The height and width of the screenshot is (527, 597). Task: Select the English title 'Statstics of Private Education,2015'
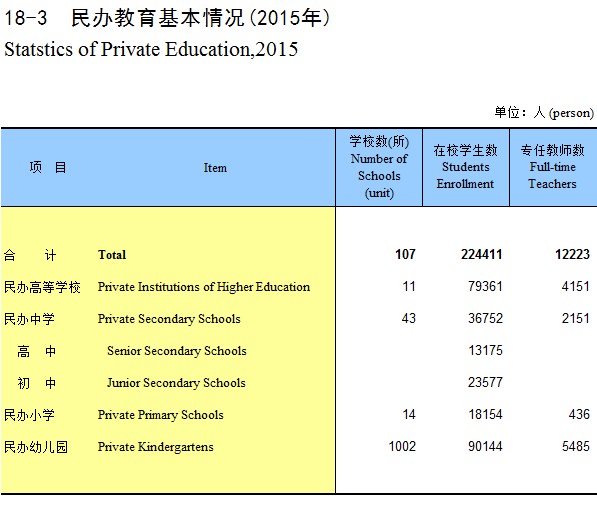coord(151,49)
